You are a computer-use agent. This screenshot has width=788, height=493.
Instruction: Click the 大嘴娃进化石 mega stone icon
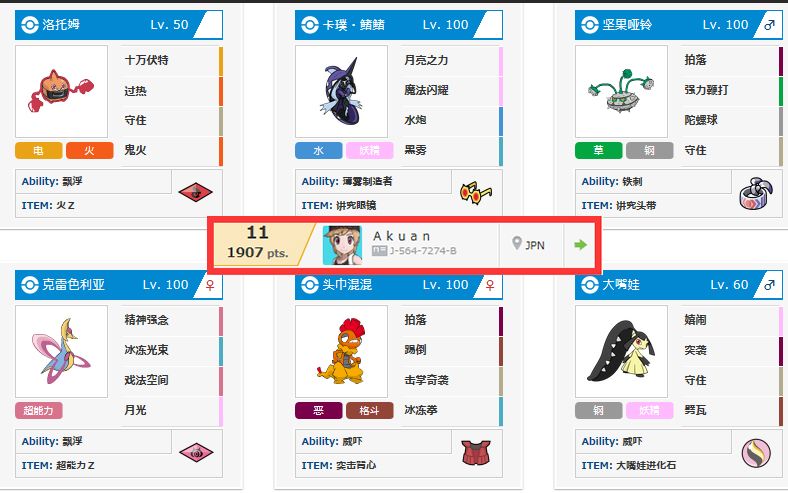point(756,452)
